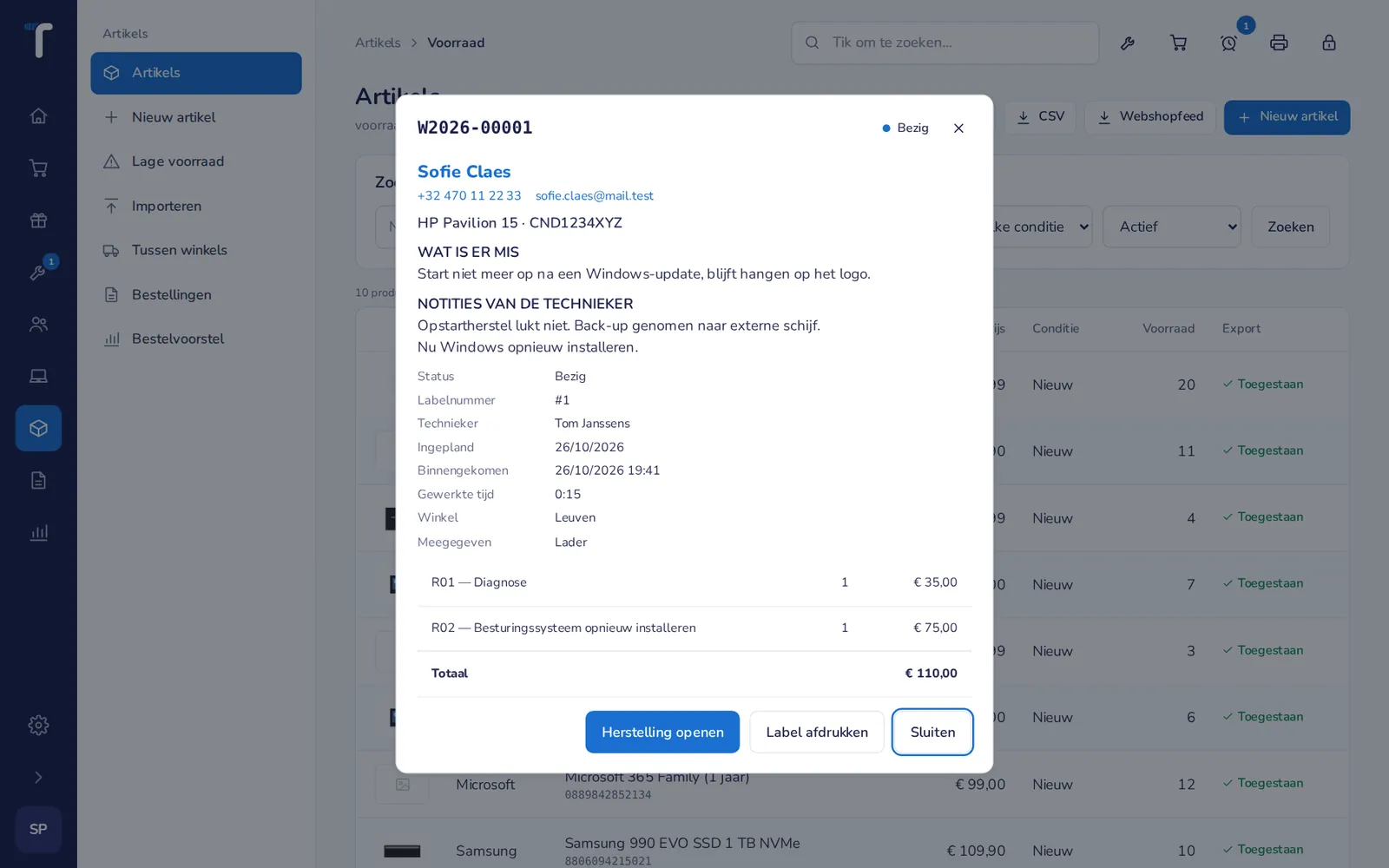Open Bestellingen menu item
This screenshot has width=1389, height=868.
point(196,295)
